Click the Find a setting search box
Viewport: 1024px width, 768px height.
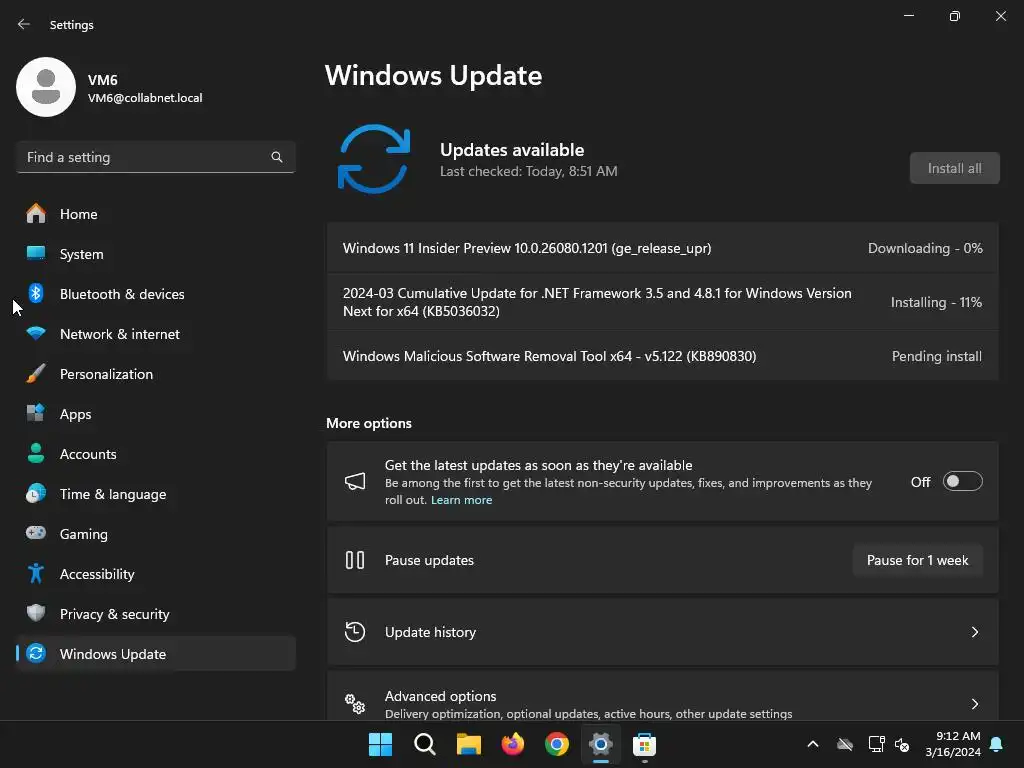click(x=155, y=157)
